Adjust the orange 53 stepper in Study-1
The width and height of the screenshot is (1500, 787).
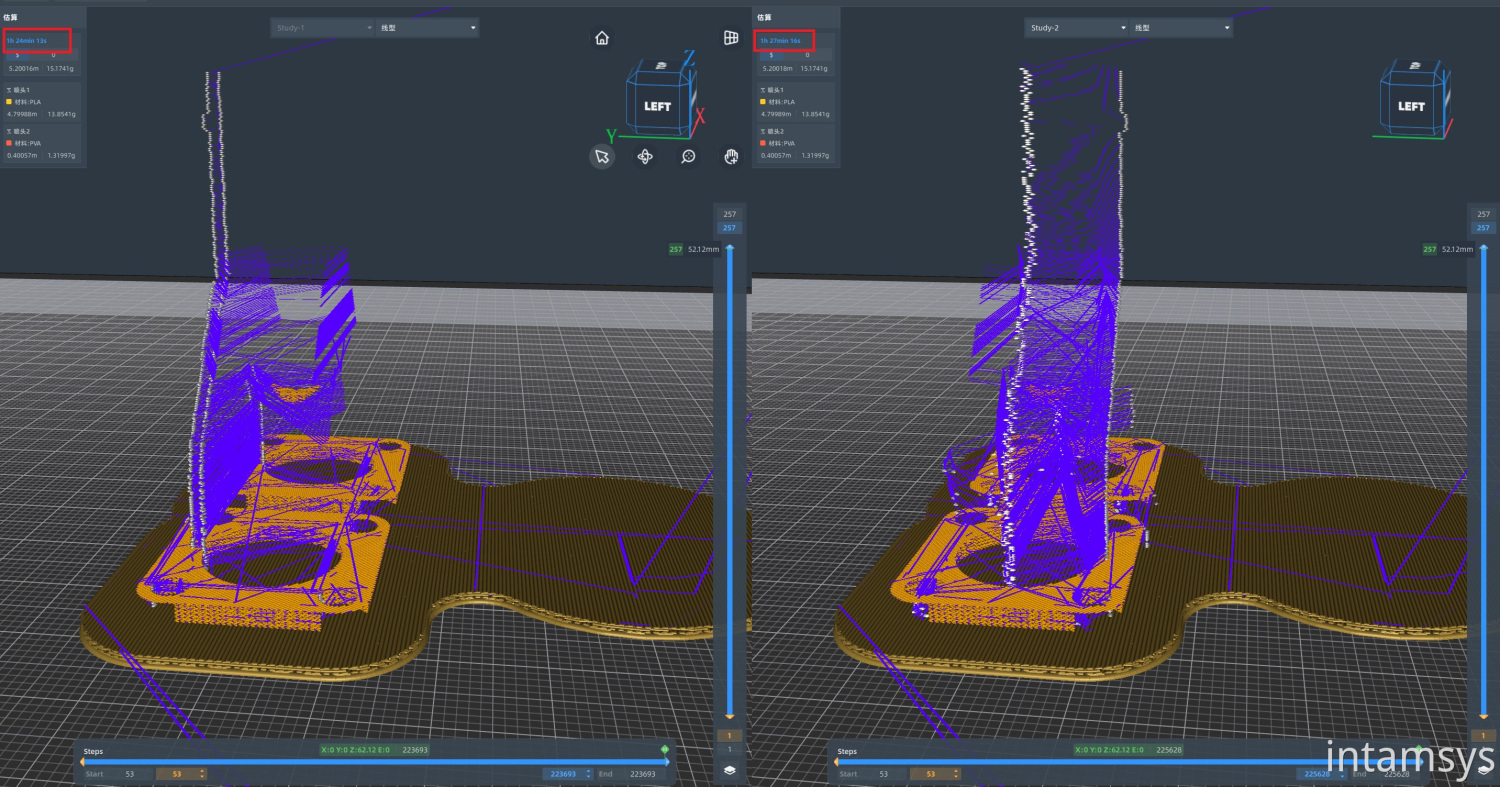coord(181,774)
